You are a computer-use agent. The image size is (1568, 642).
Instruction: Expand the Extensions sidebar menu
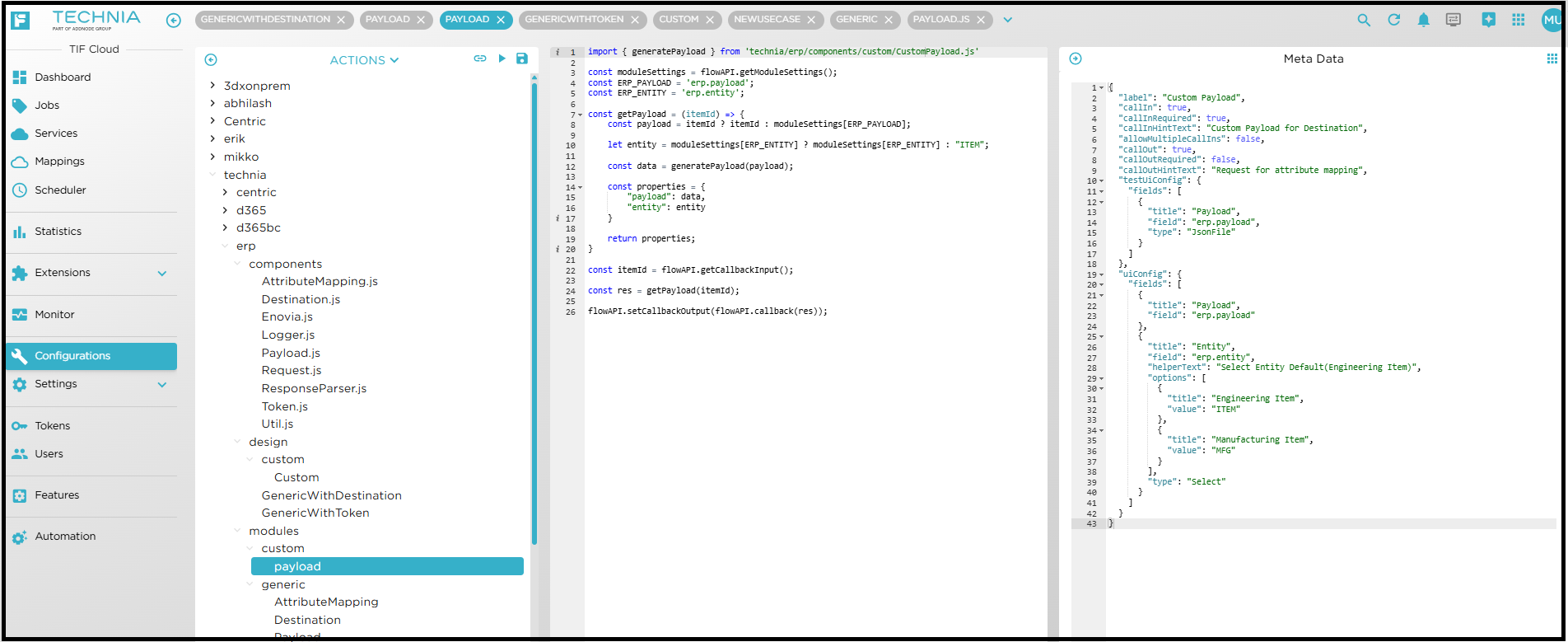point(162,273)
